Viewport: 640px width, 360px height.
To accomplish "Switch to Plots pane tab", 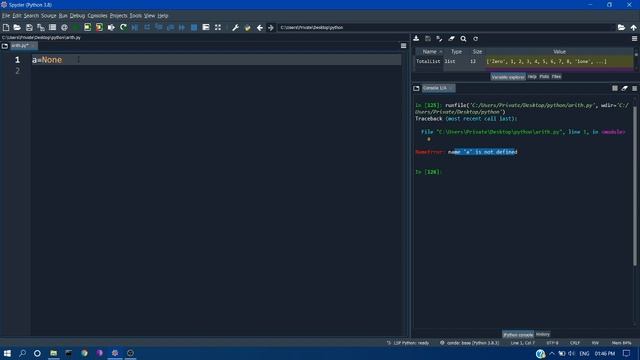I will (x=544, y=76).
